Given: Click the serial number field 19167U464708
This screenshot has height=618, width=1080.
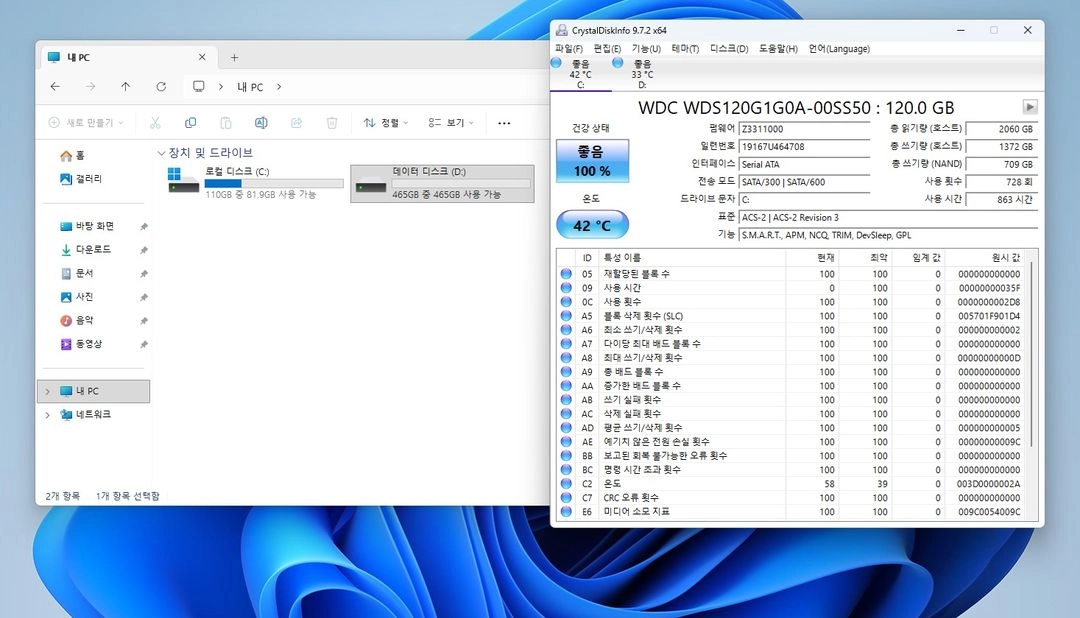Looking at the screenshot, I should [804, 147].
